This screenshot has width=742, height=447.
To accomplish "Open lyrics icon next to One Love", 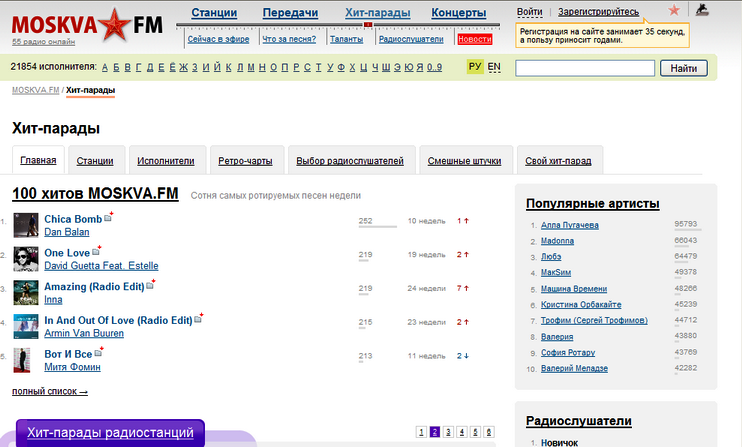I will (96, 252).
